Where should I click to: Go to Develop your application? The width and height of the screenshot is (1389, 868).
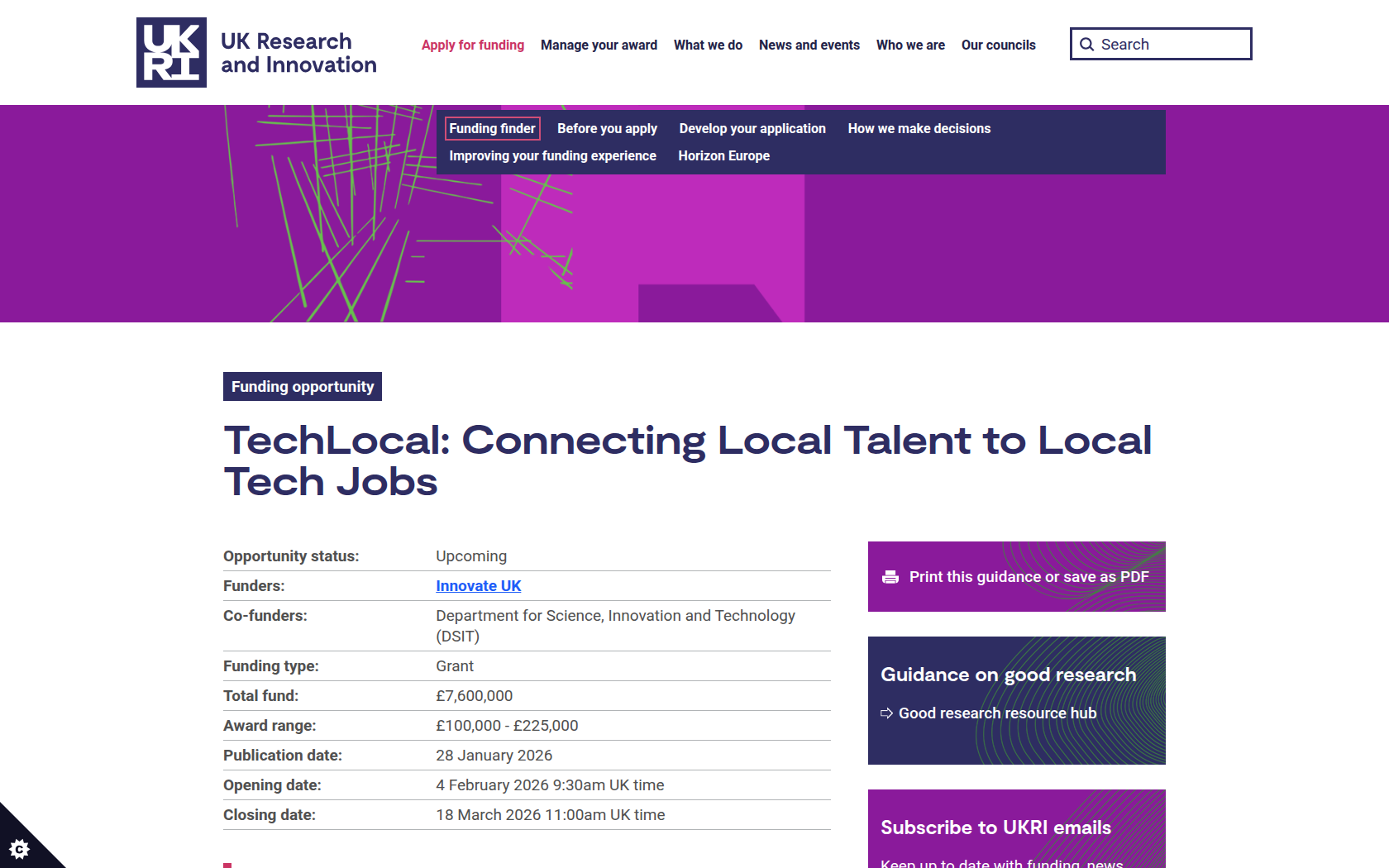[752, 128]
